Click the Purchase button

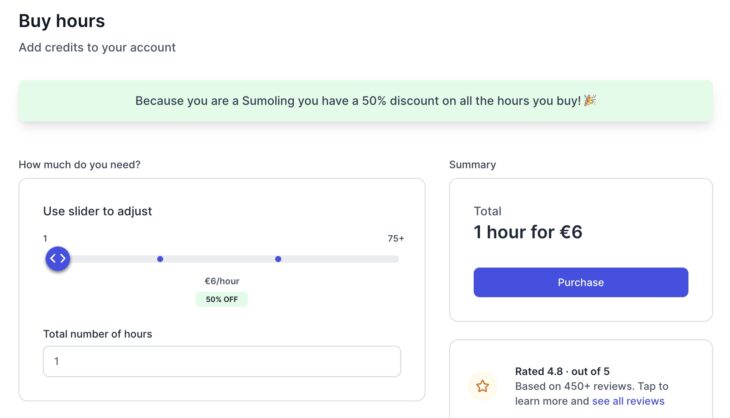581,282
